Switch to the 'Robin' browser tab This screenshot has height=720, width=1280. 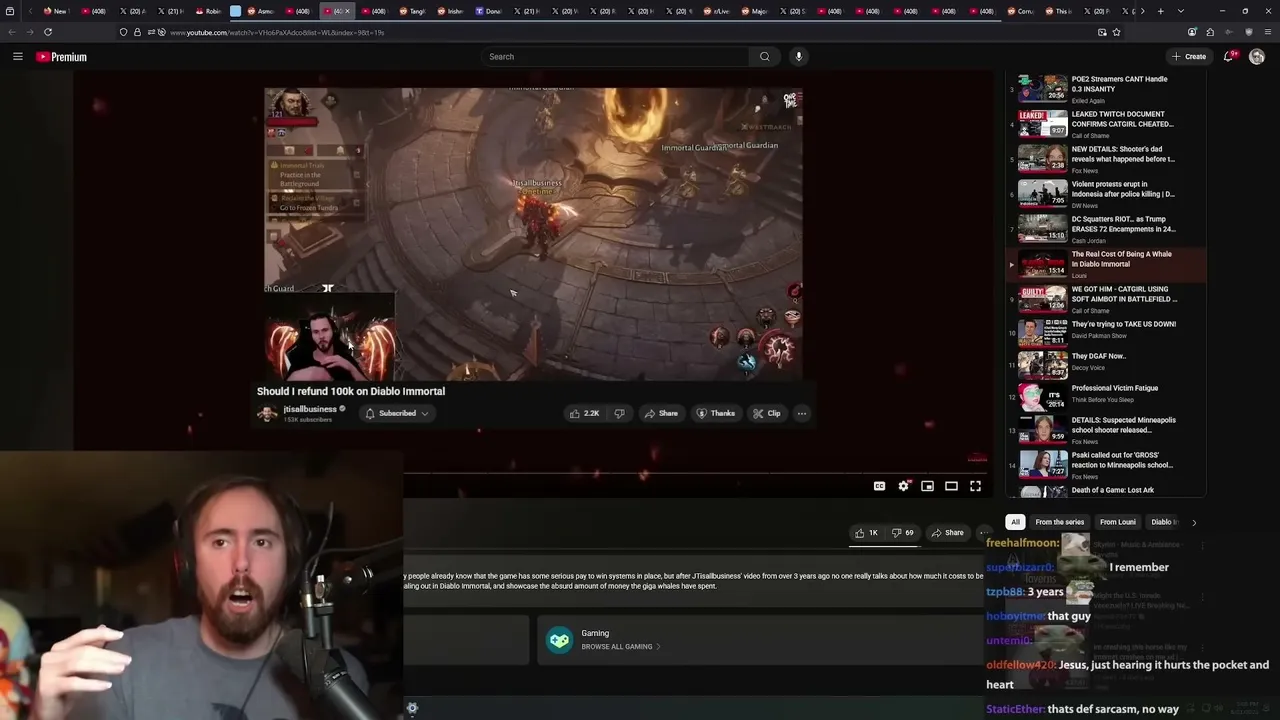click(x=208, y=11)
